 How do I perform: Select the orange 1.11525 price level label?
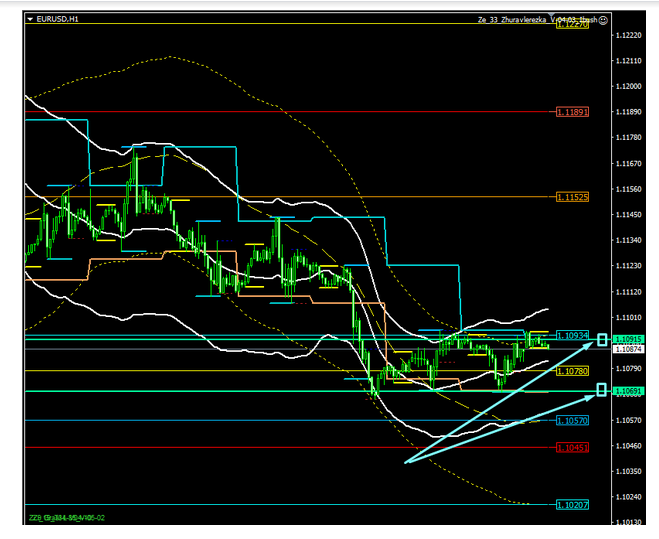(572, 197)
